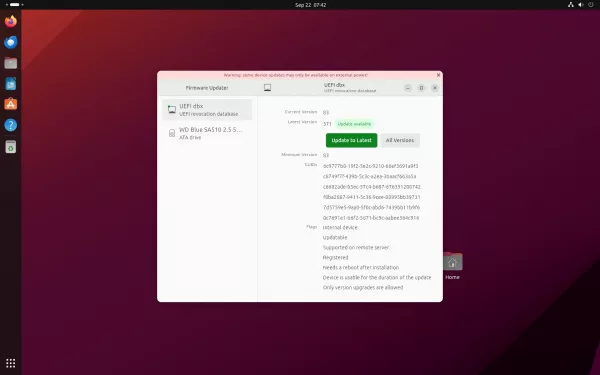Maximize the Firmware Updater window
The image size is (600, 375).
pyautogui.click(x=421, y=88)
